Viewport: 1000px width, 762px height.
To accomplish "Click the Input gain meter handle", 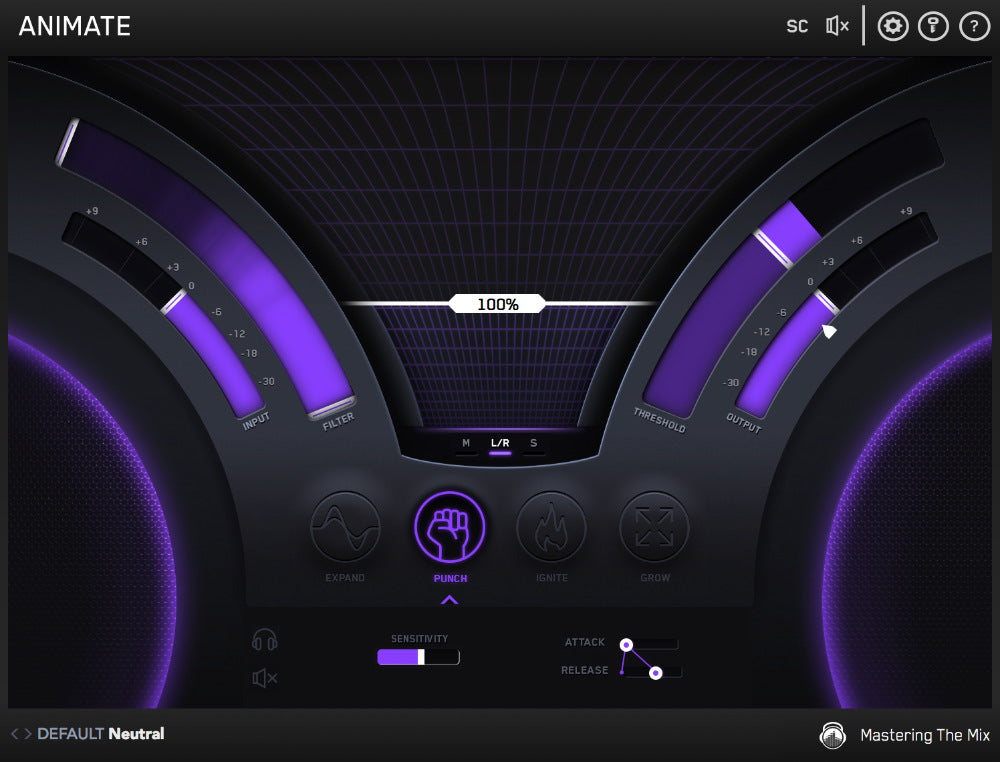I will [x=174, y=301].
